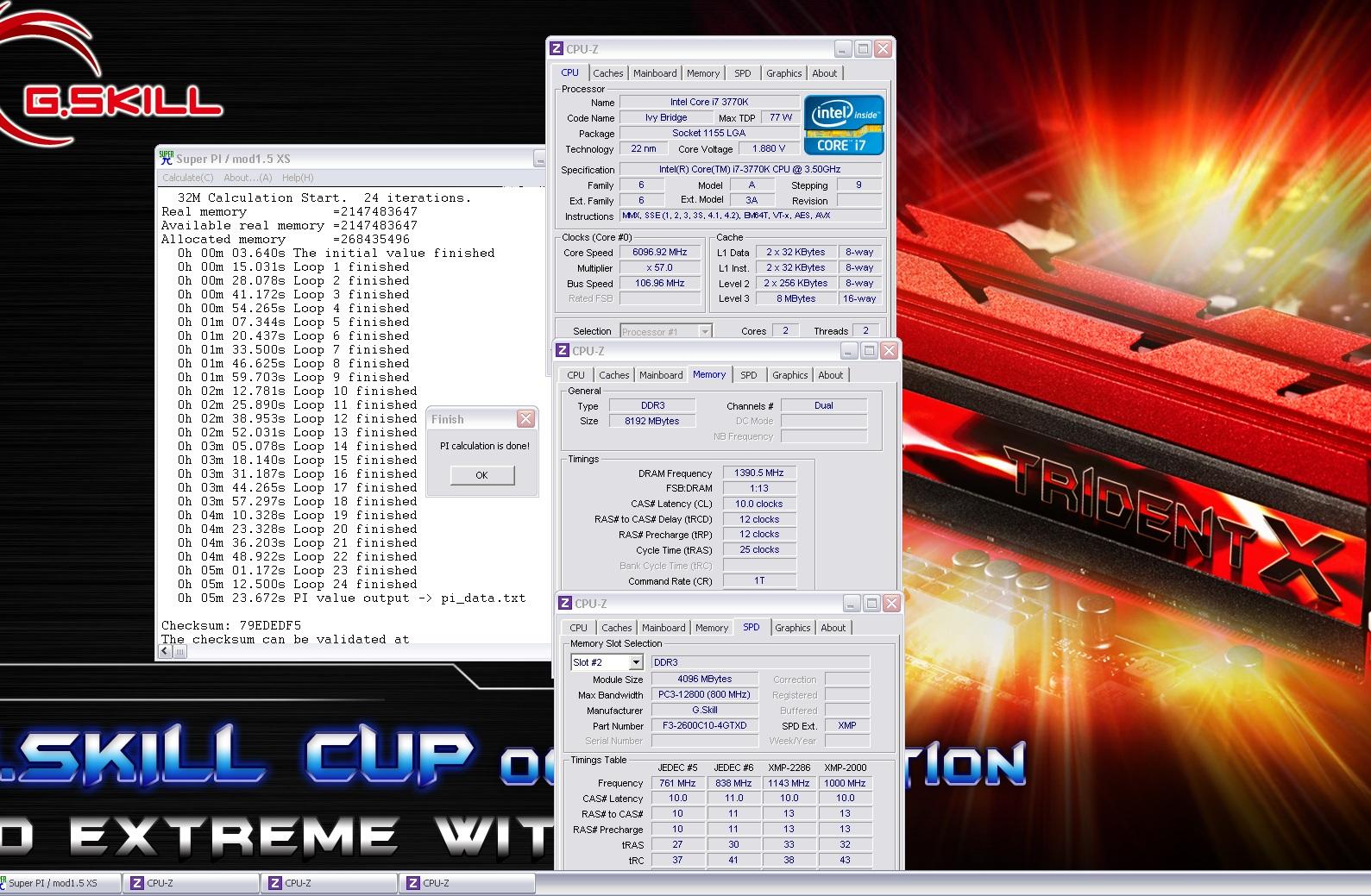The width and height of the screenshot is (1371, 896).
Task: Open Memory tab in the bottom CPU-Z window
Action: (x=712, y=628)
